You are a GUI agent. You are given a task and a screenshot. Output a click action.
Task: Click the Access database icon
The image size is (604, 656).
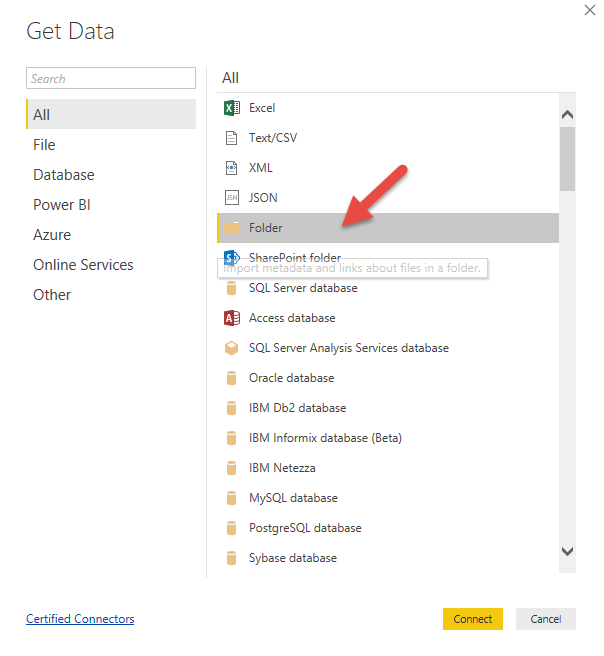click(x=232, y=318)
